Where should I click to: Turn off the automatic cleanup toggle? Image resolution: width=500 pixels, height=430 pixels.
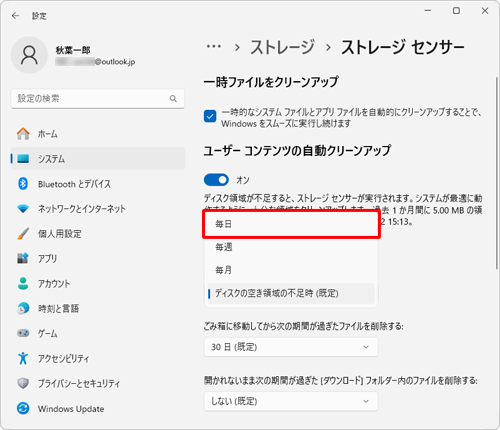coord(216,180)
